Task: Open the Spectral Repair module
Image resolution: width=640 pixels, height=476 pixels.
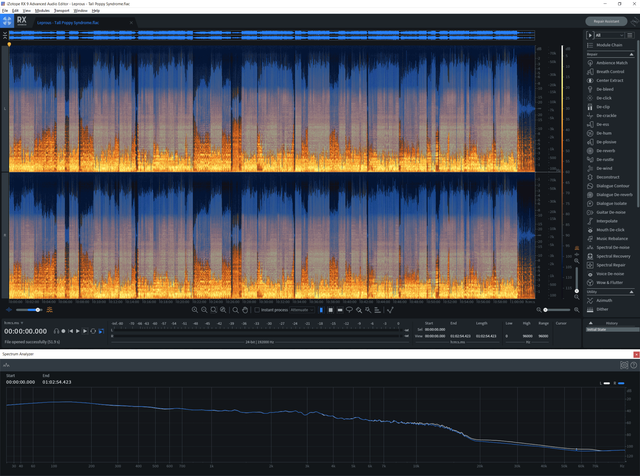Action: (607, 265)
